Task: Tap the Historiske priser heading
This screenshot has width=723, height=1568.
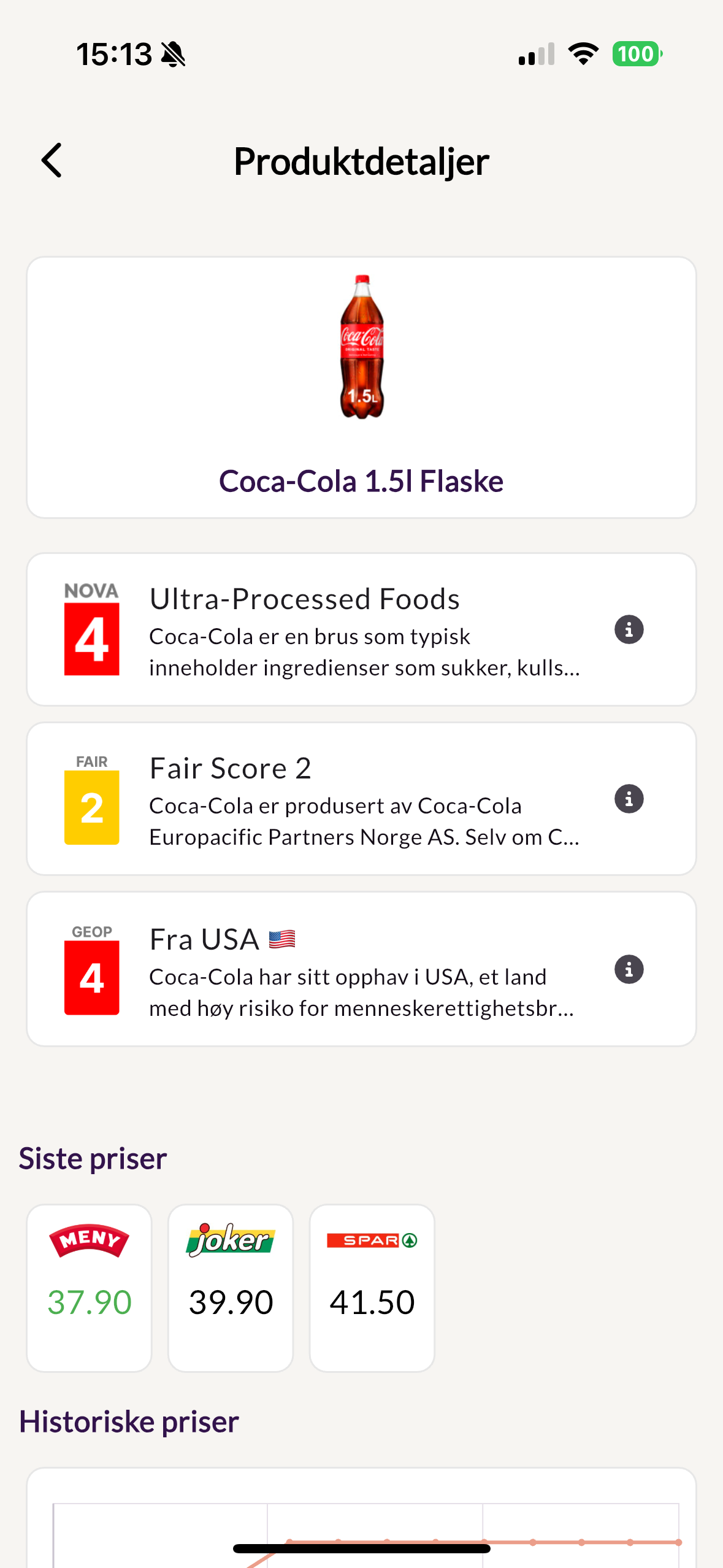Action: pyautogui.click(x=129, y=1421)
